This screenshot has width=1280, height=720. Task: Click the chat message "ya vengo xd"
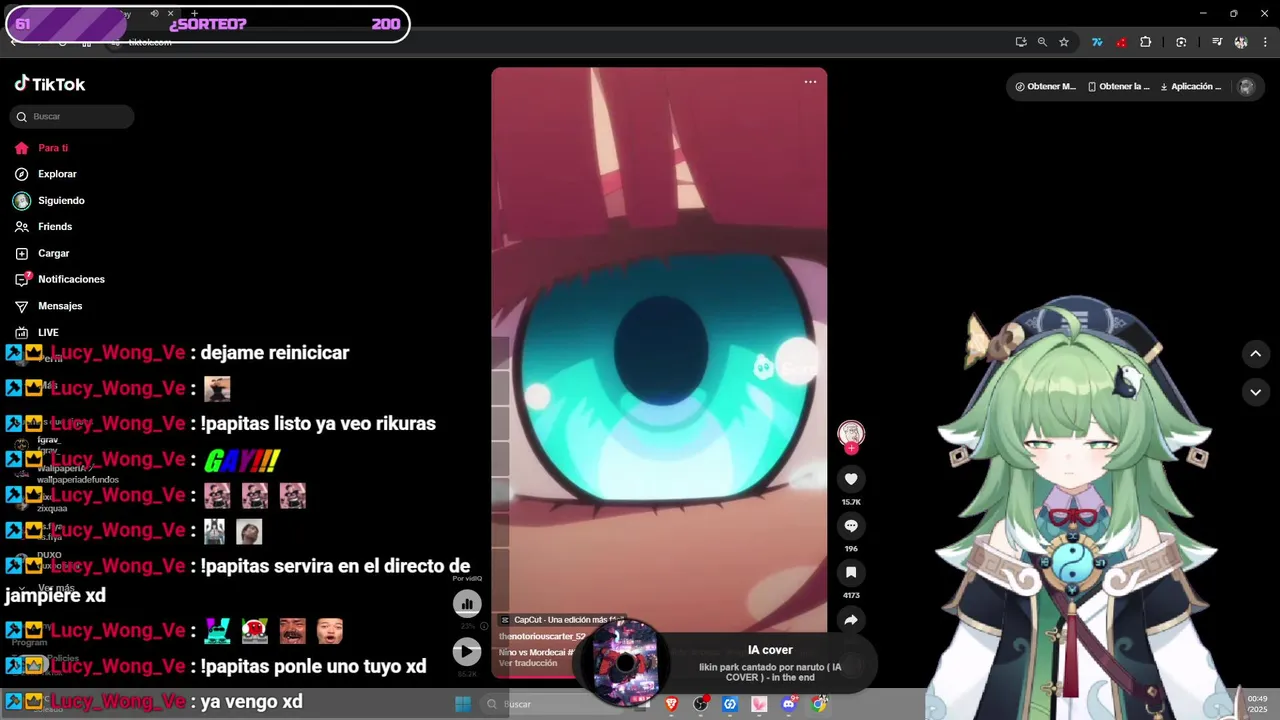[x=252, y=702]
